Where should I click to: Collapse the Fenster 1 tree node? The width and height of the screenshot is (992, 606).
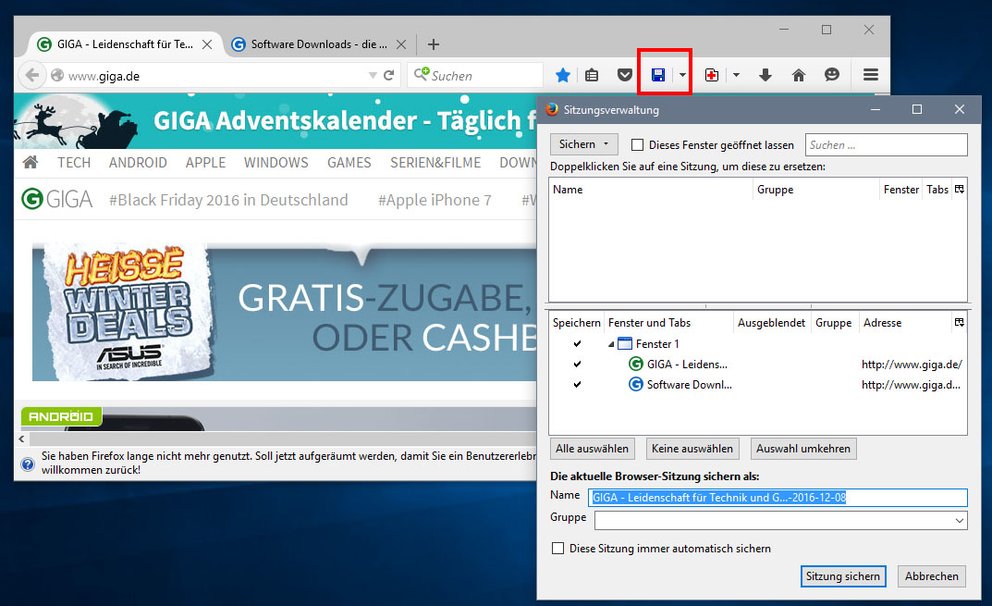pyautogui.click(x=611, y=344)
